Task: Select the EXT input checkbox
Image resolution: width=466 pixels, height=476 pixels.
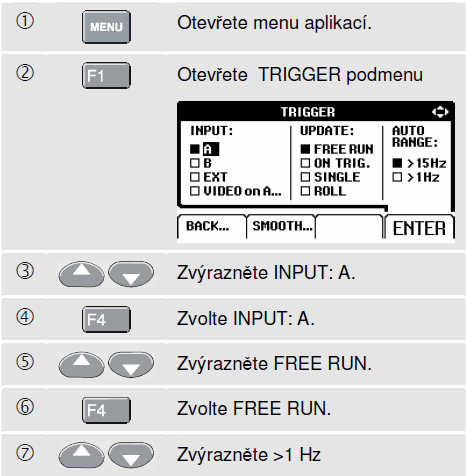Action: click(x=195, y=177)
